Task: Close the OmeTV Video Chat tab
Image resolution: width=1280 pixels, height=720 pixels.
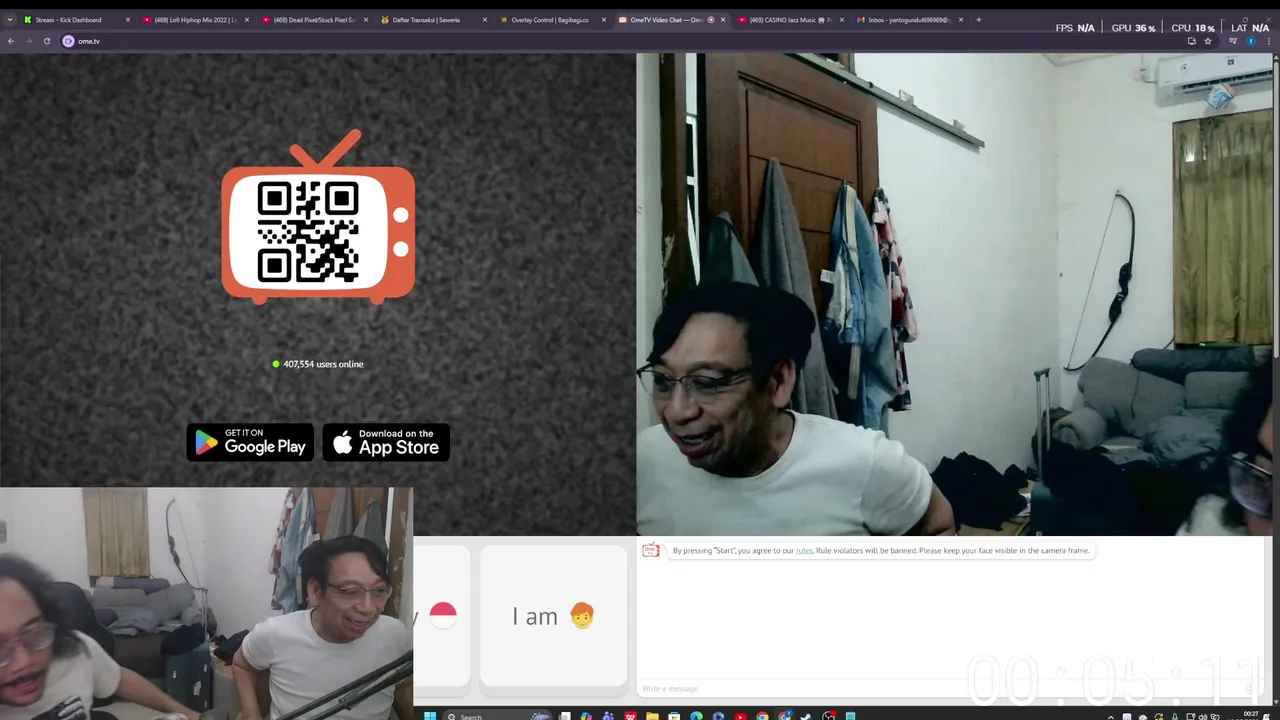Action: (723, 20)
